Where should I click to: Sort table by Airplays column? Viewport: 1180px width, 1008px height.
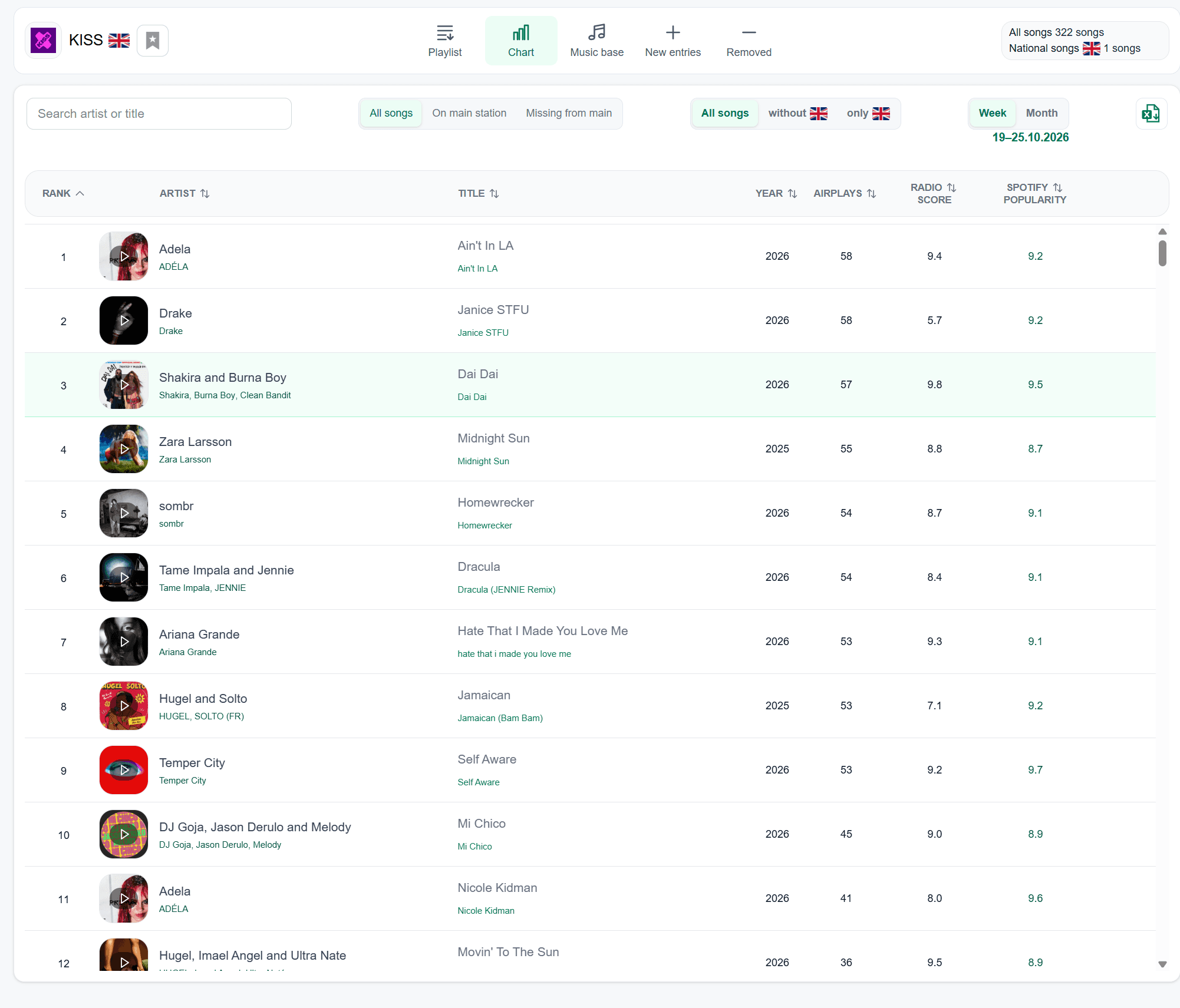click(x=845, y=193)
